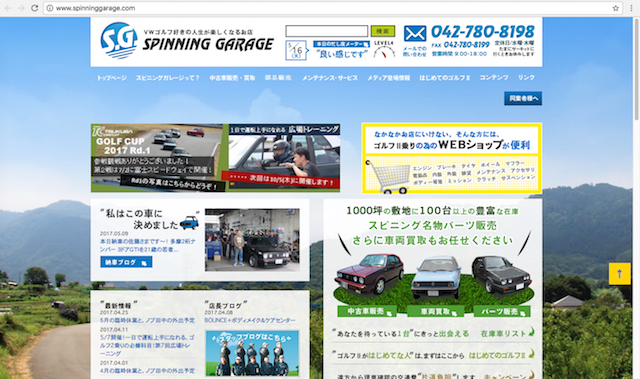Open the browser menu (three dots)
The height and width of the screenshot is (379, 640).
[x=631, y=8]
